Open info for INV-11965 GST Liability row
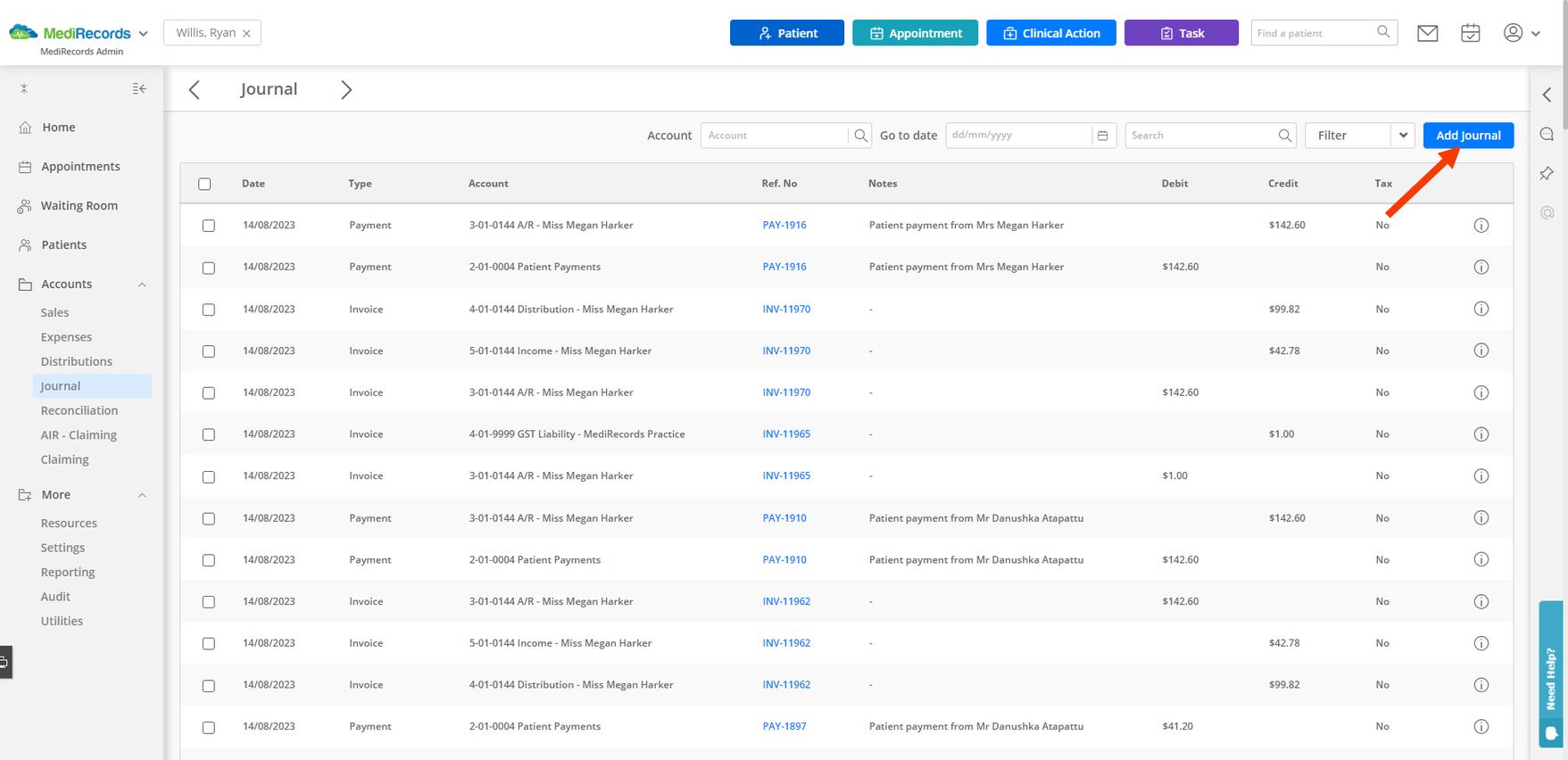 [x=1481, y=434]
